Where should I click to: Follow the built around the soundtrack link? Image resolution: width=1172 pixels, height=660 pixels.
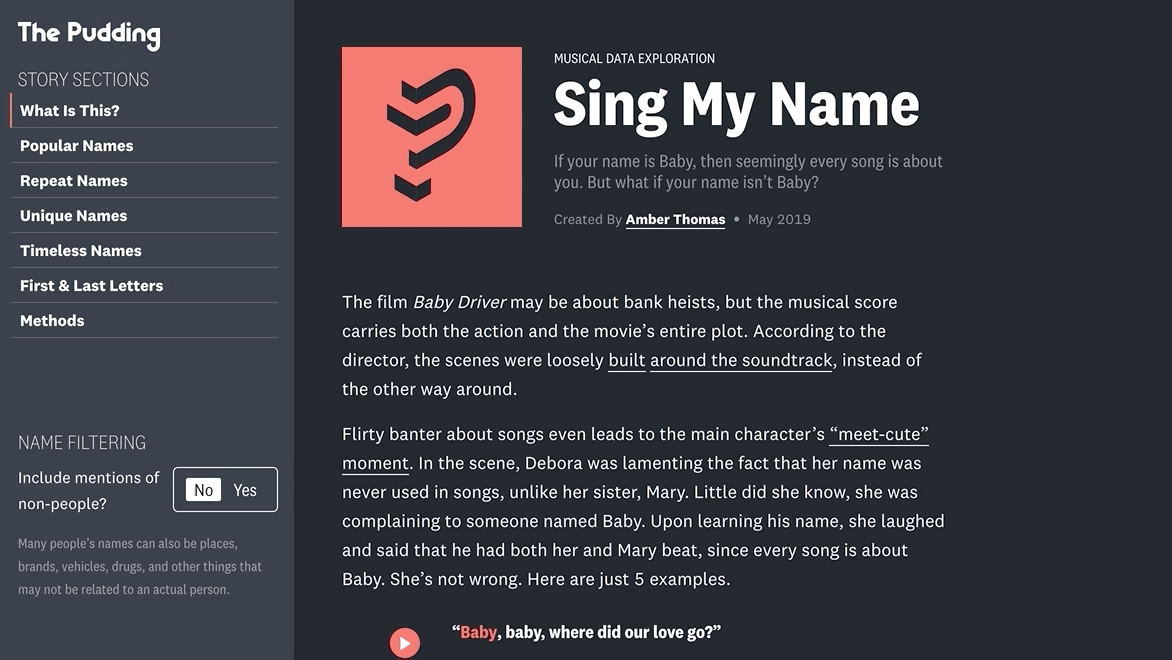720,360
